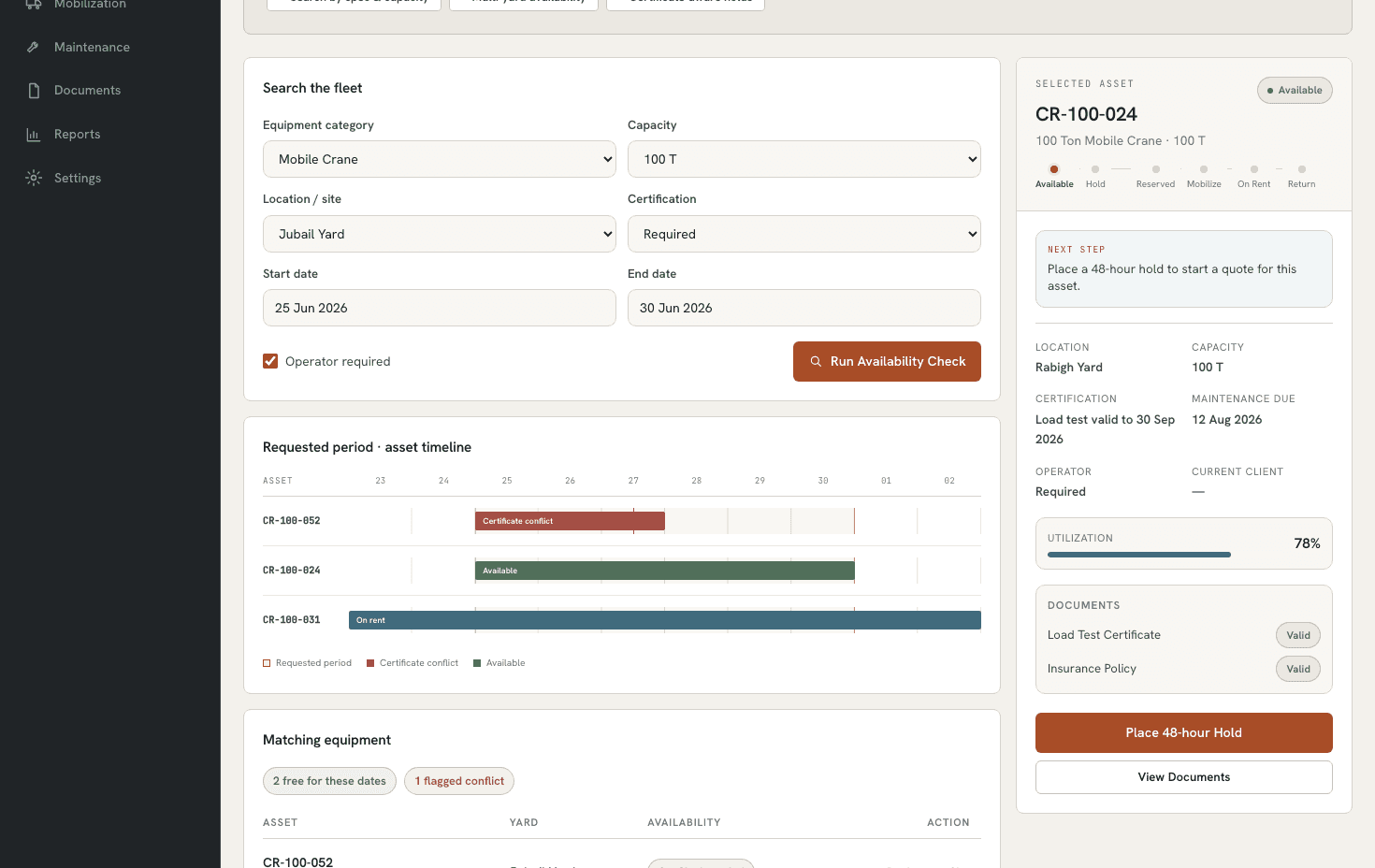Click the Availability column header
This screenshot has height=868, width=1375.
(x=684, y=823)
